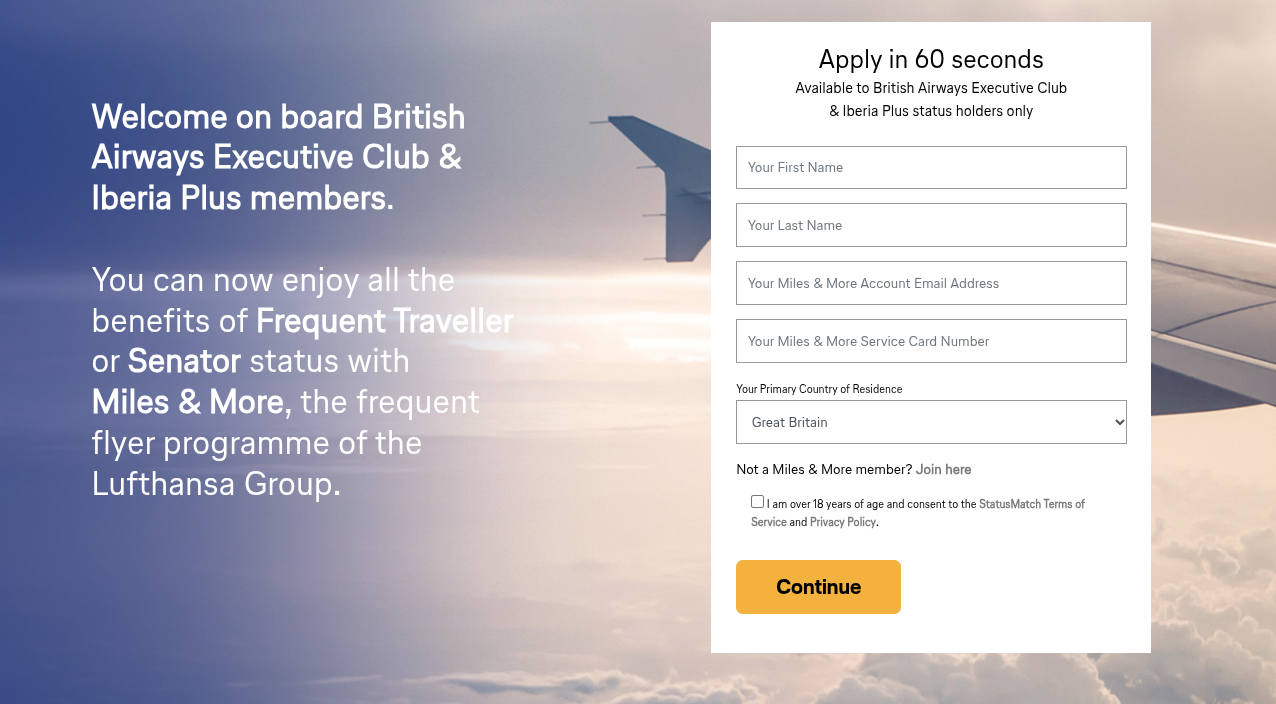This screenshot has width=1276, height=704.
Task: Open the StatusMatch Terms of Service link
Action: pyautogui.click(x=1030, y=504)
